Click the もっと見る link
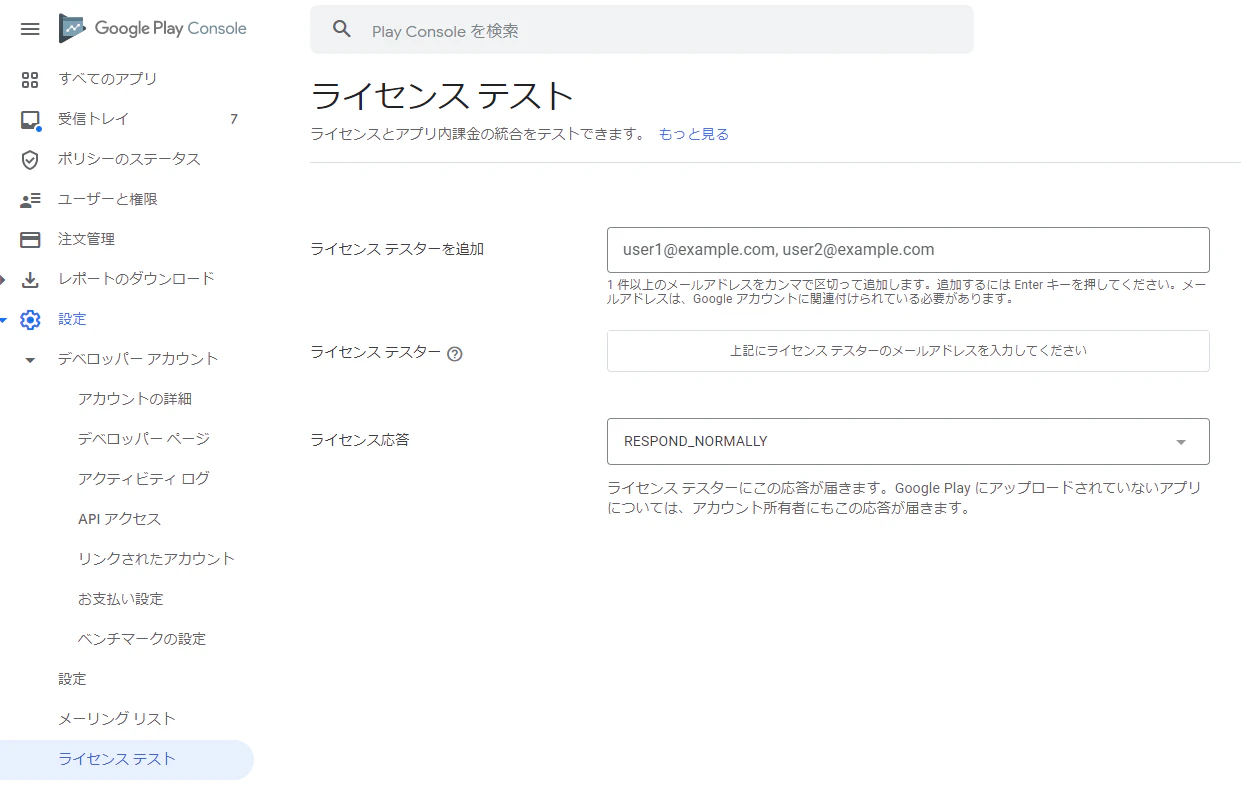The height and width of the screenshot is (787, 1241). 694,134
